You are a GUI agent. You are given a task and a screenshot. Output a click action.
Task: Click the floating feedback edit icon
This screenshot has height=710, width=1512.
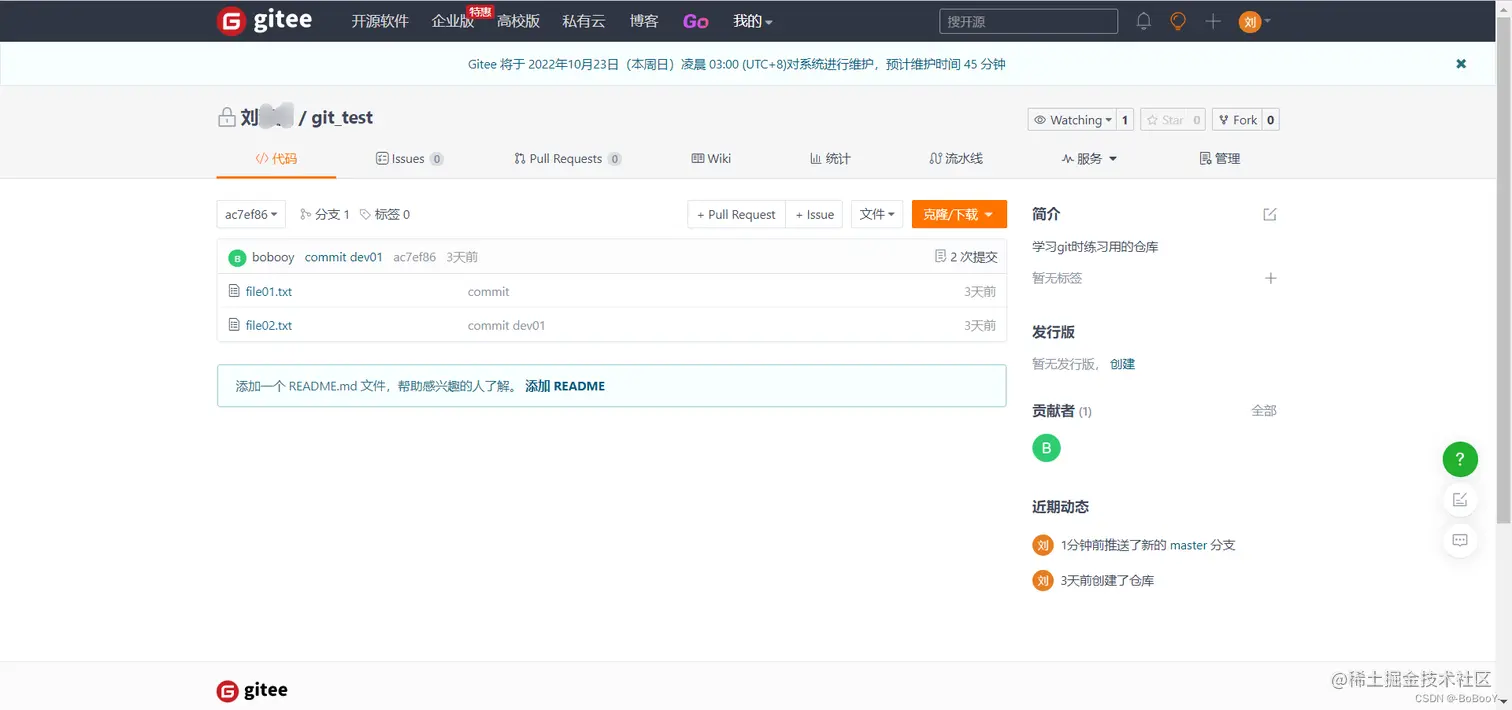tap(1460, 500)
